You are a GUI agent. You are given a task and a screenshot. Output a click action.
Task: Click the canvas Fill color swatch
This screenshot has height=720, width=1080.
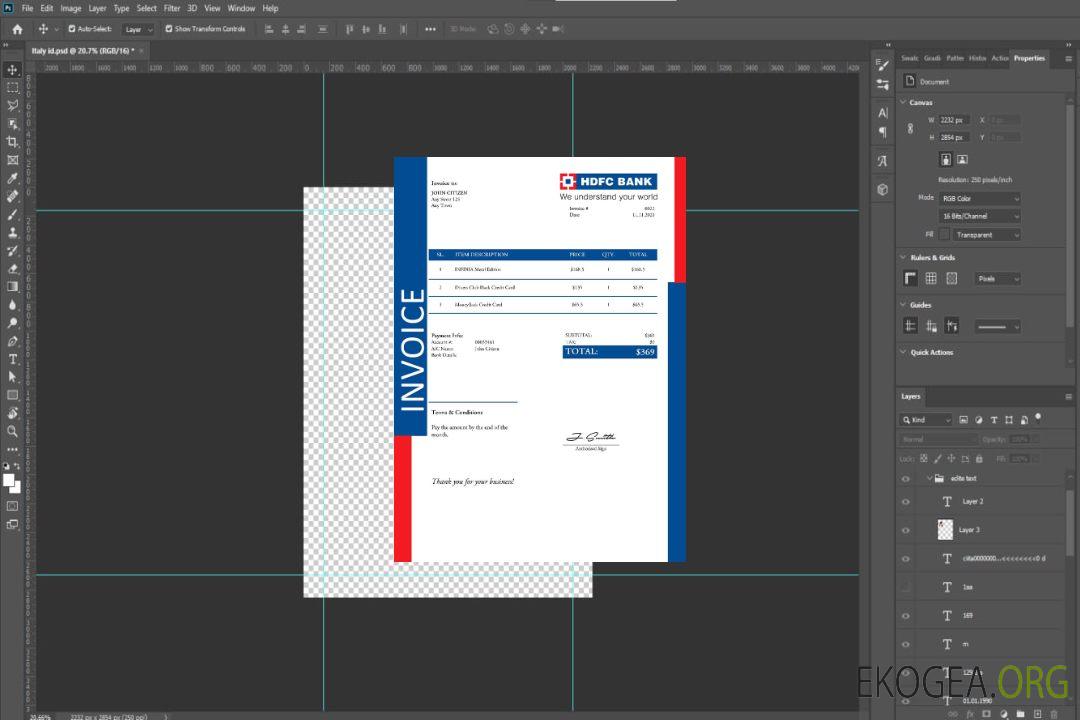944,235
